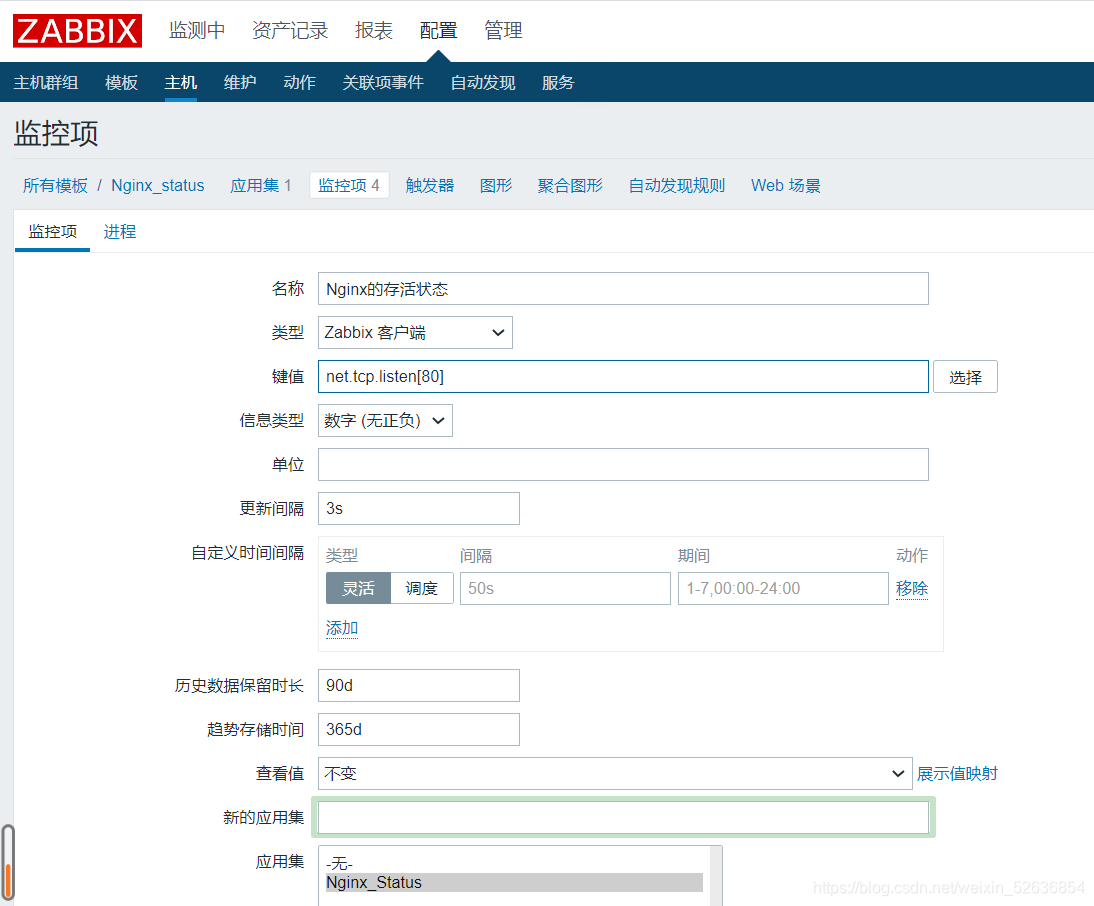Click the 更新间隔 field showing 3s

pyautogui.click(x=419, y=508)
